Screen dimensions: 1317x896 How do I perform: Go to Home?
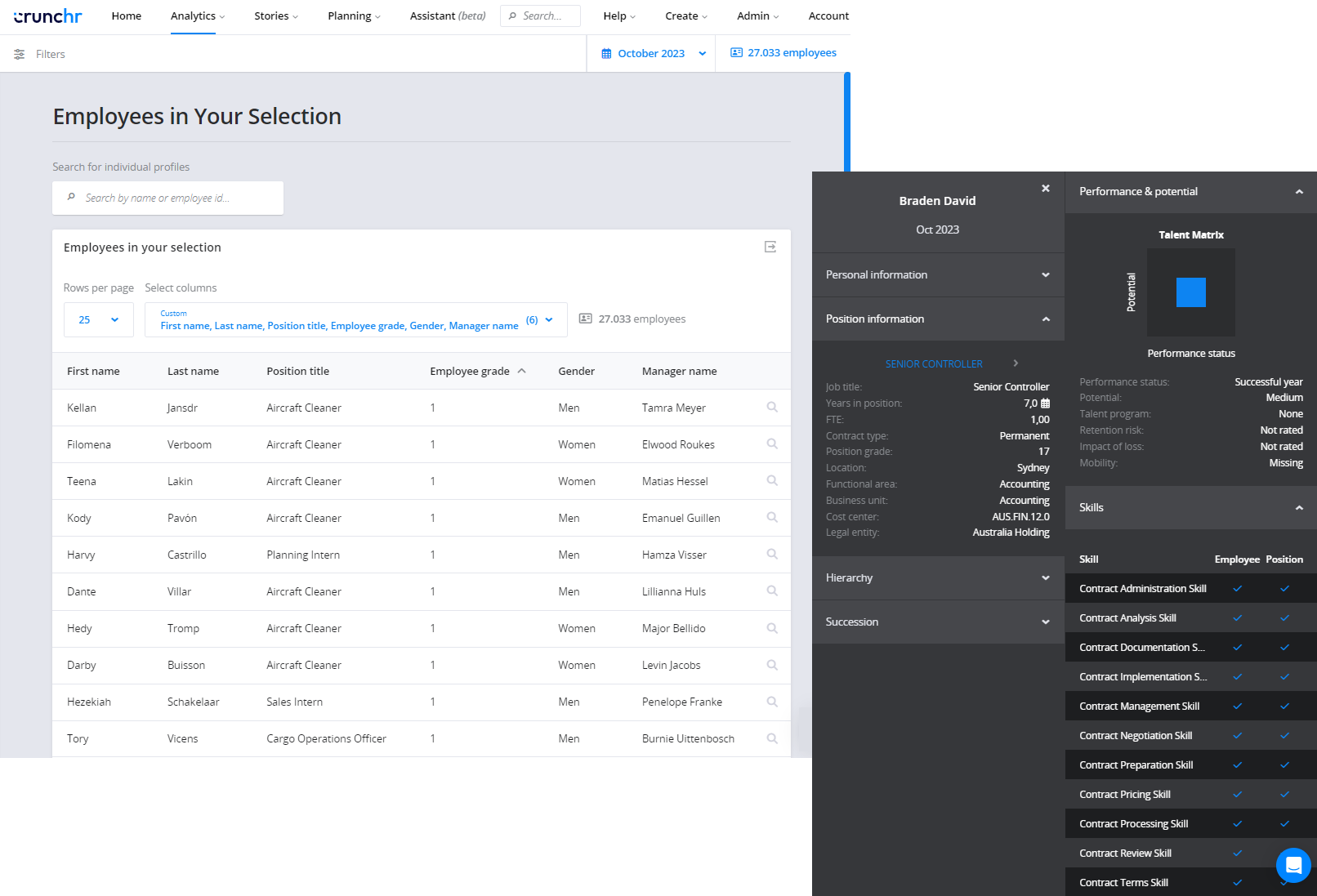127,16
